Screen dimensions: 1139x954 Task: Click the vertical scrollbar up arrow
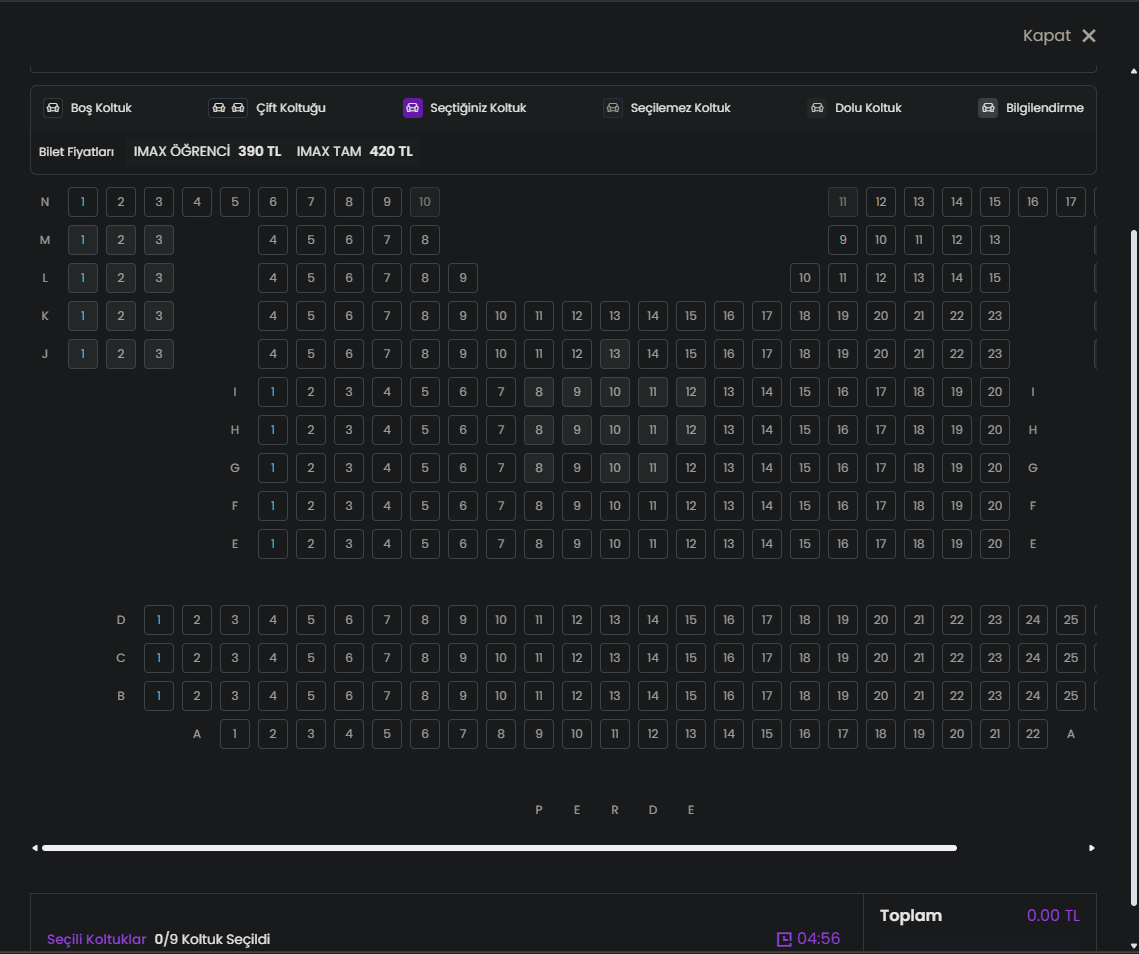click(x=1134, y=71)
